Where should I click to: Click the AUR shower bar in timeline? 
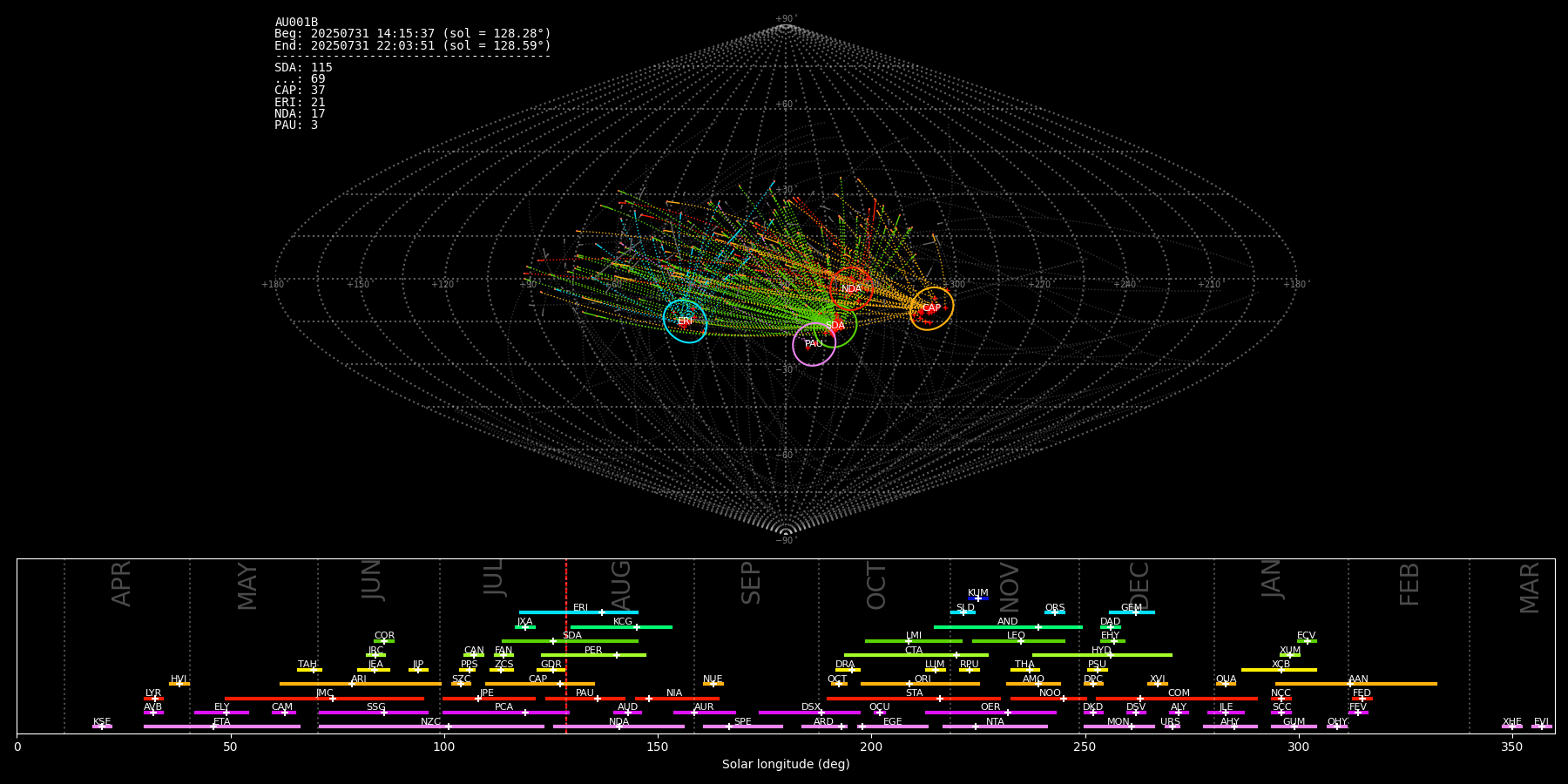(704, 713)
